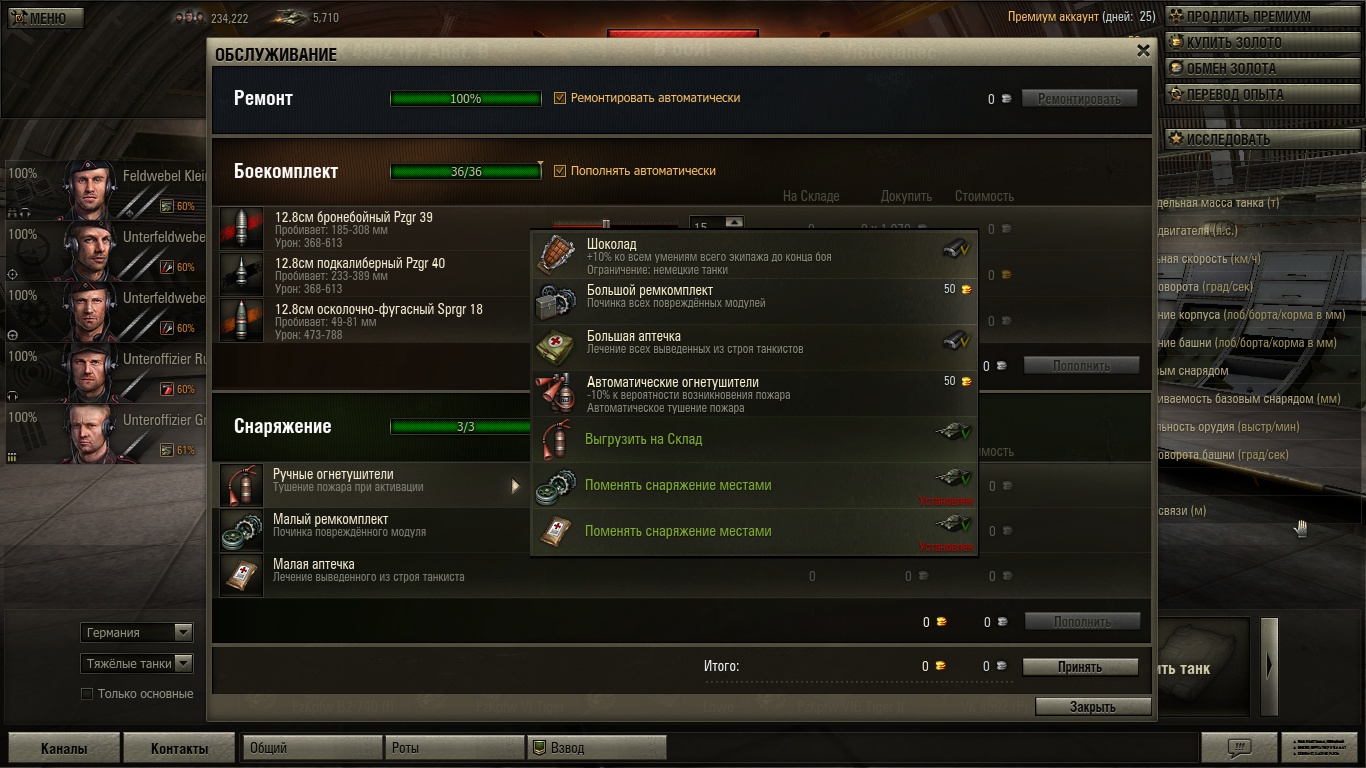
Task: Open the Тяжёлые танки type dropdown
Action: (x=137, y=663)
